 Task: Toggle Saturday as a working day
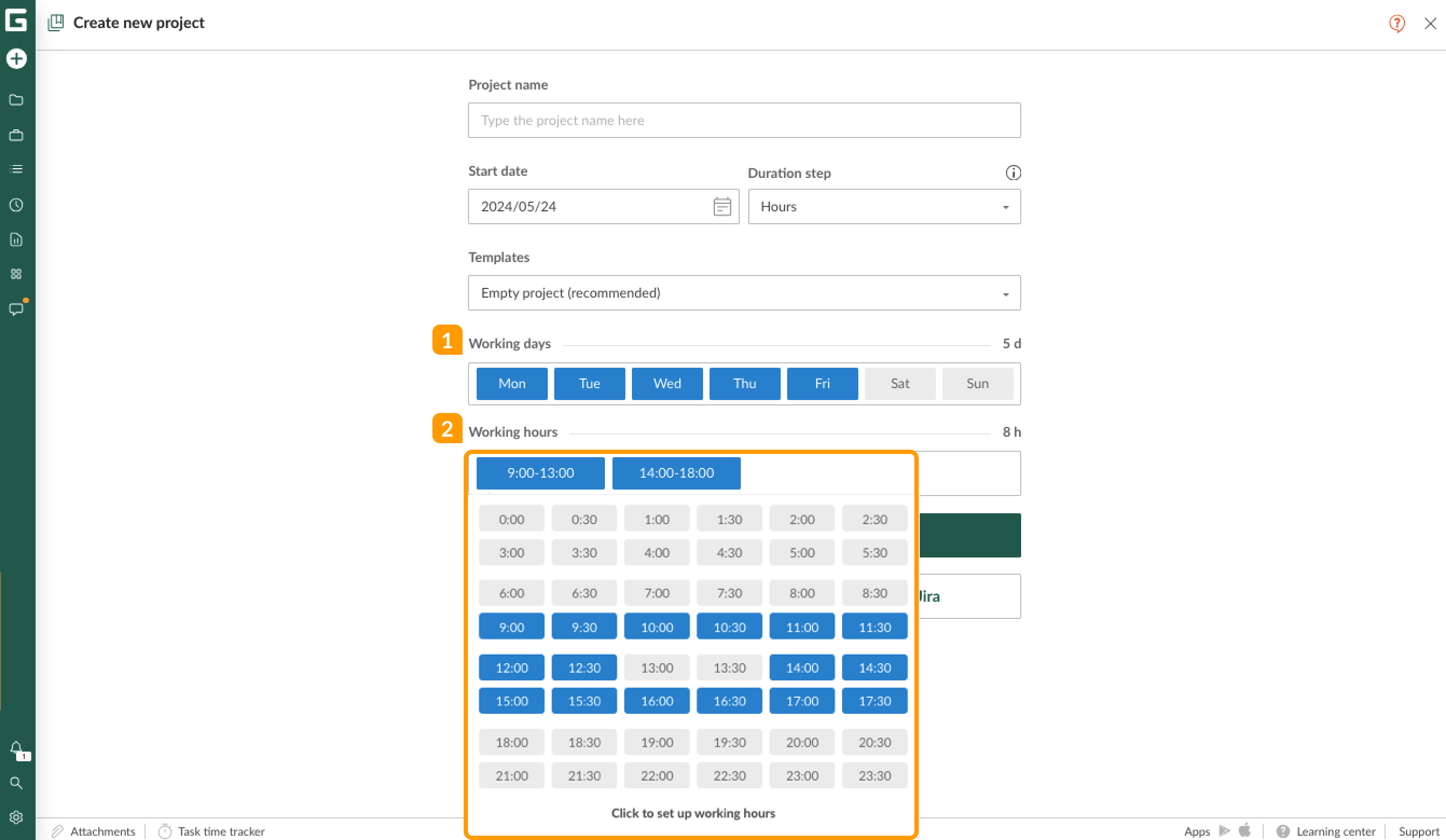pyautogui.click(x=900, y=383)
